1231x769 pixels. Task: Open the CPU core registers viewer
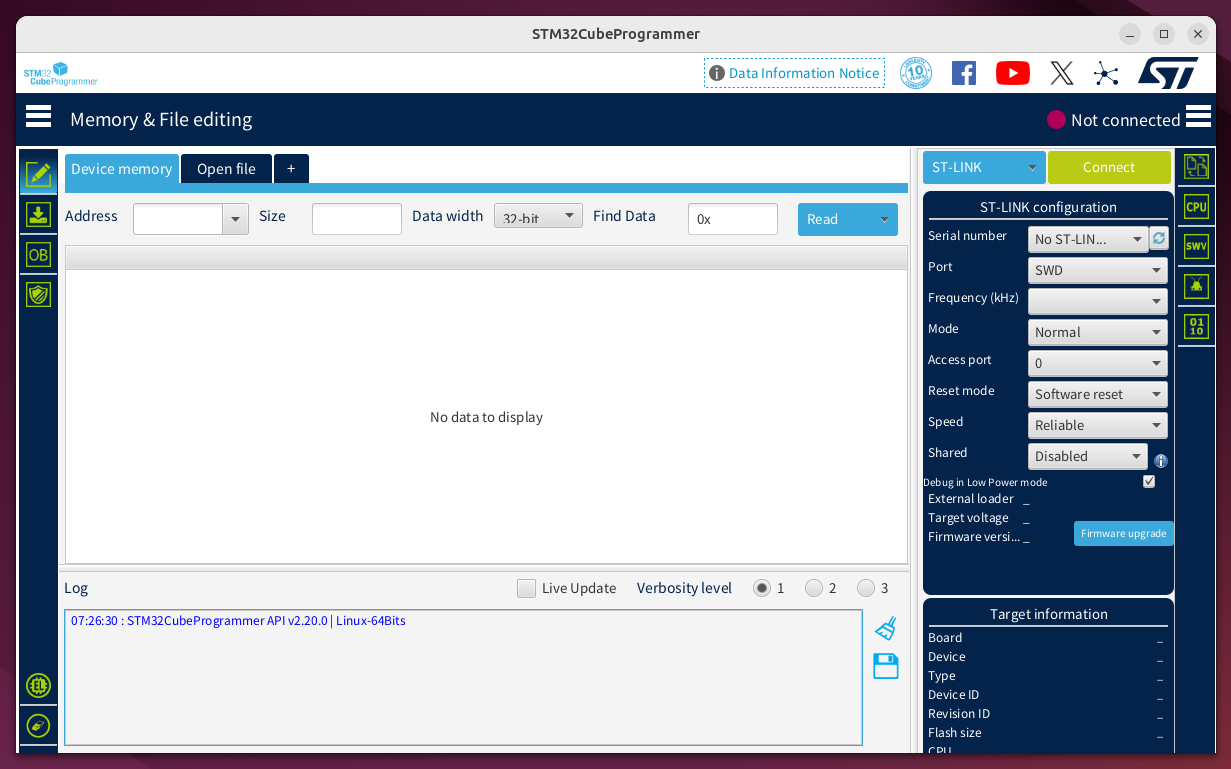1196,206
